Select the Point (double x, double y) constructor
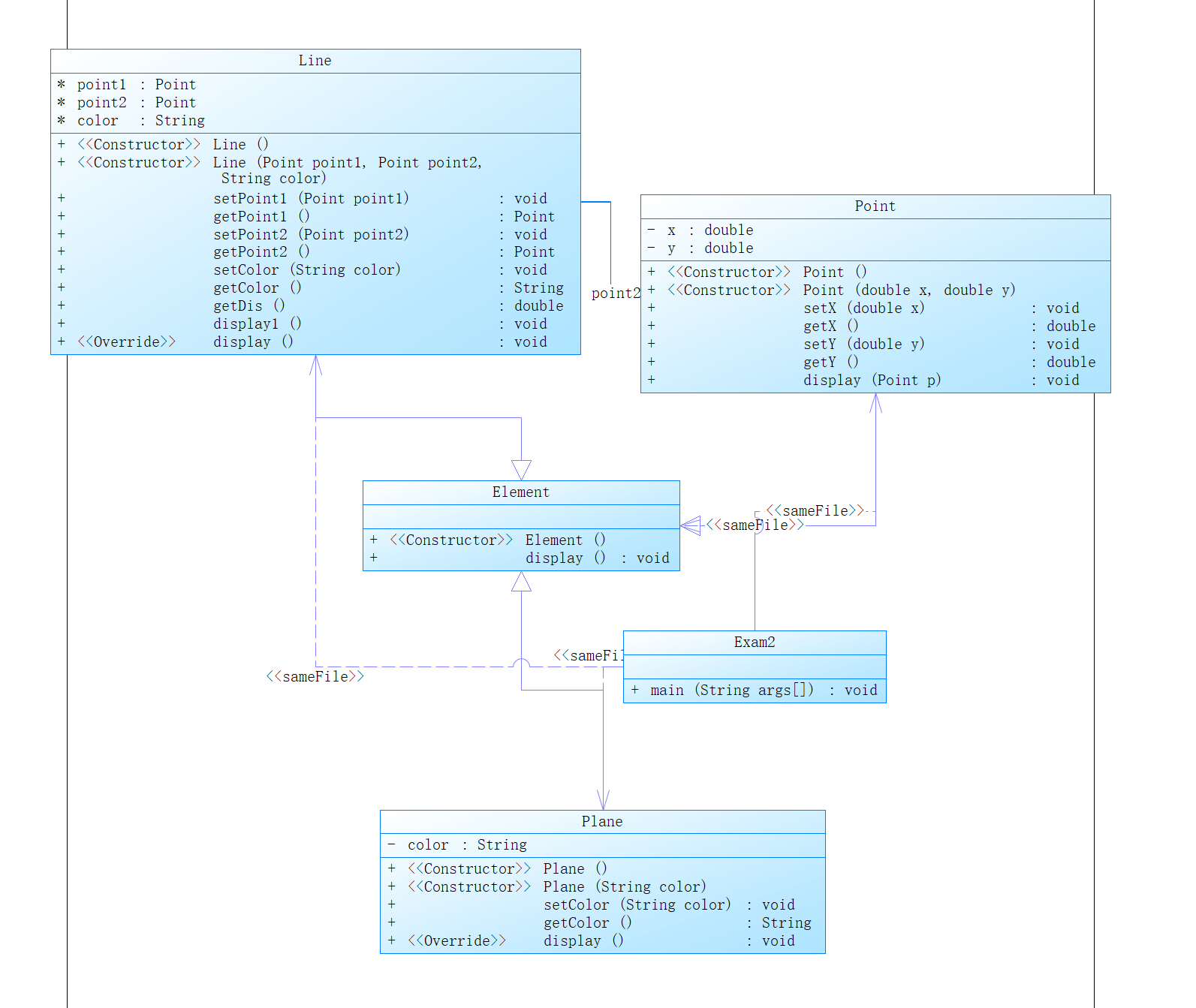Viewport: 1196px width, 1008px height. pos(909,290)
